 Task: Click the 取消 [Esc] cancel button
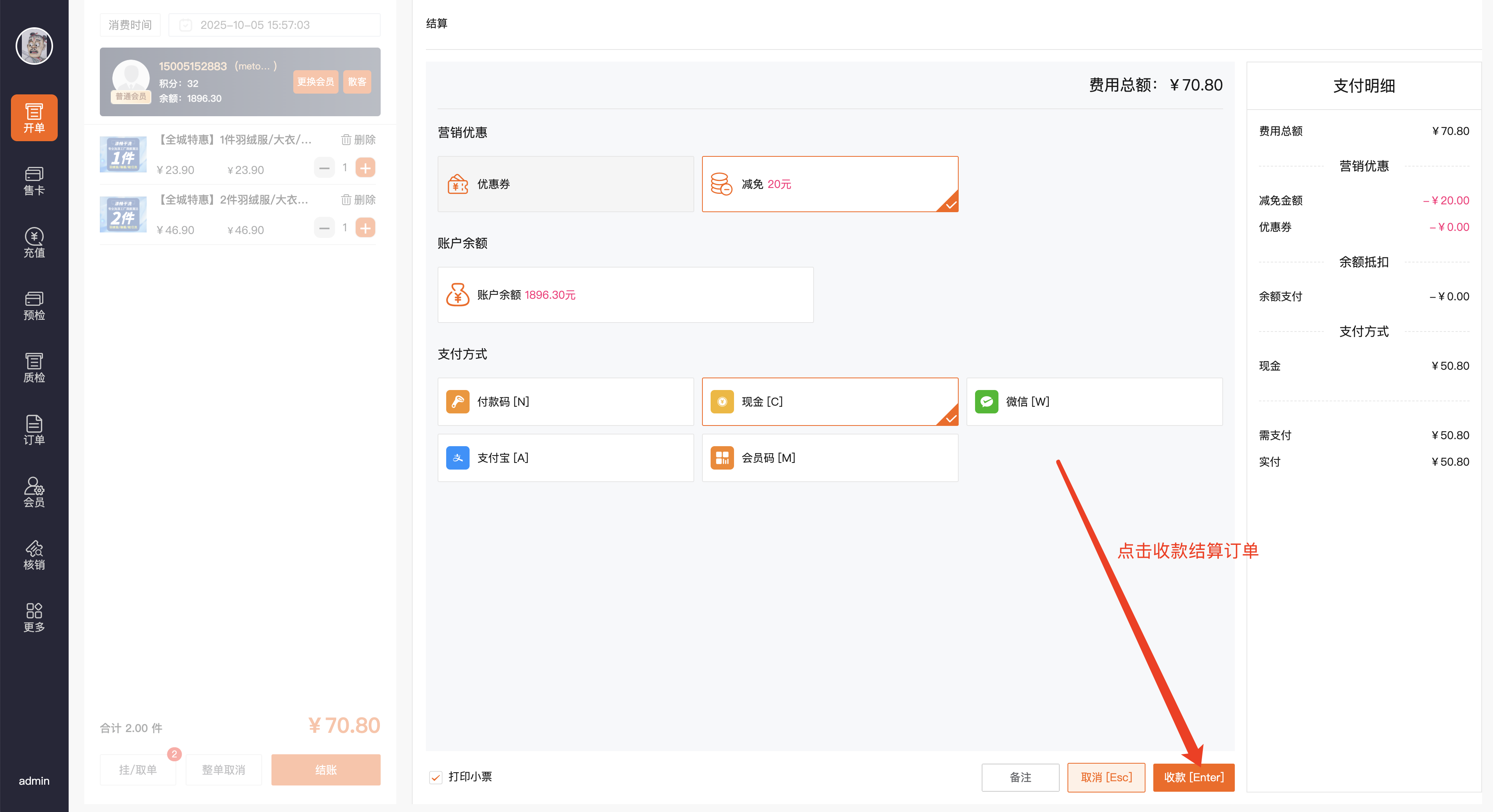(1106, 777)
